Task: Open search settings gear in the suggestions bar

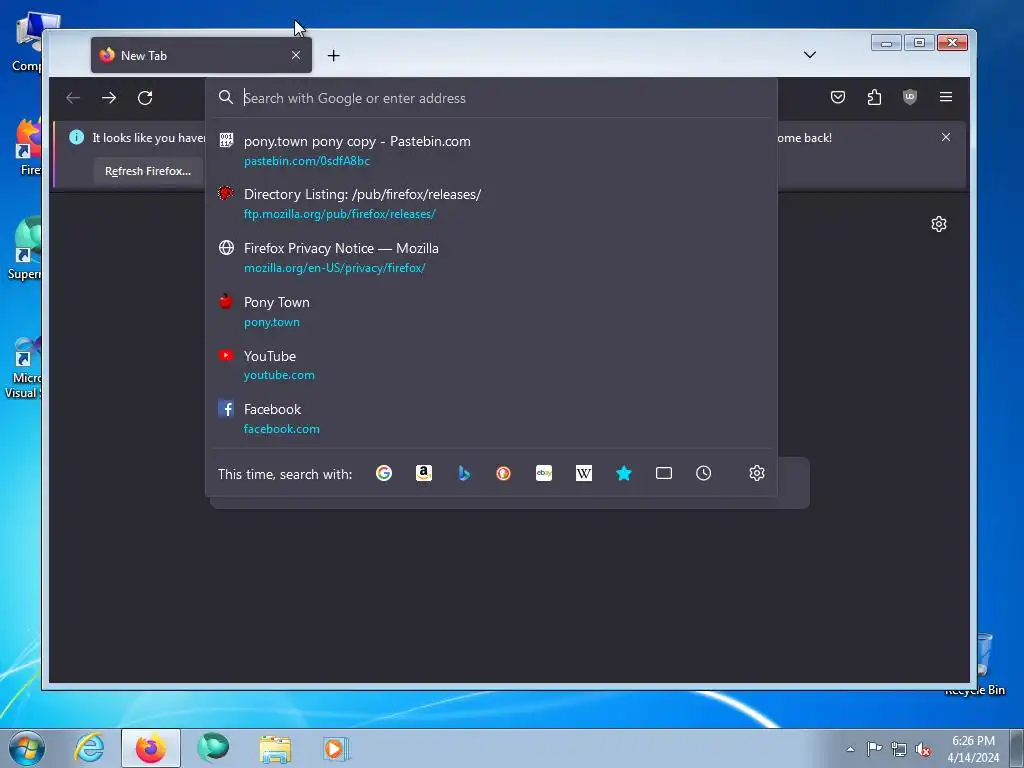Action: (x=756, y=473)
